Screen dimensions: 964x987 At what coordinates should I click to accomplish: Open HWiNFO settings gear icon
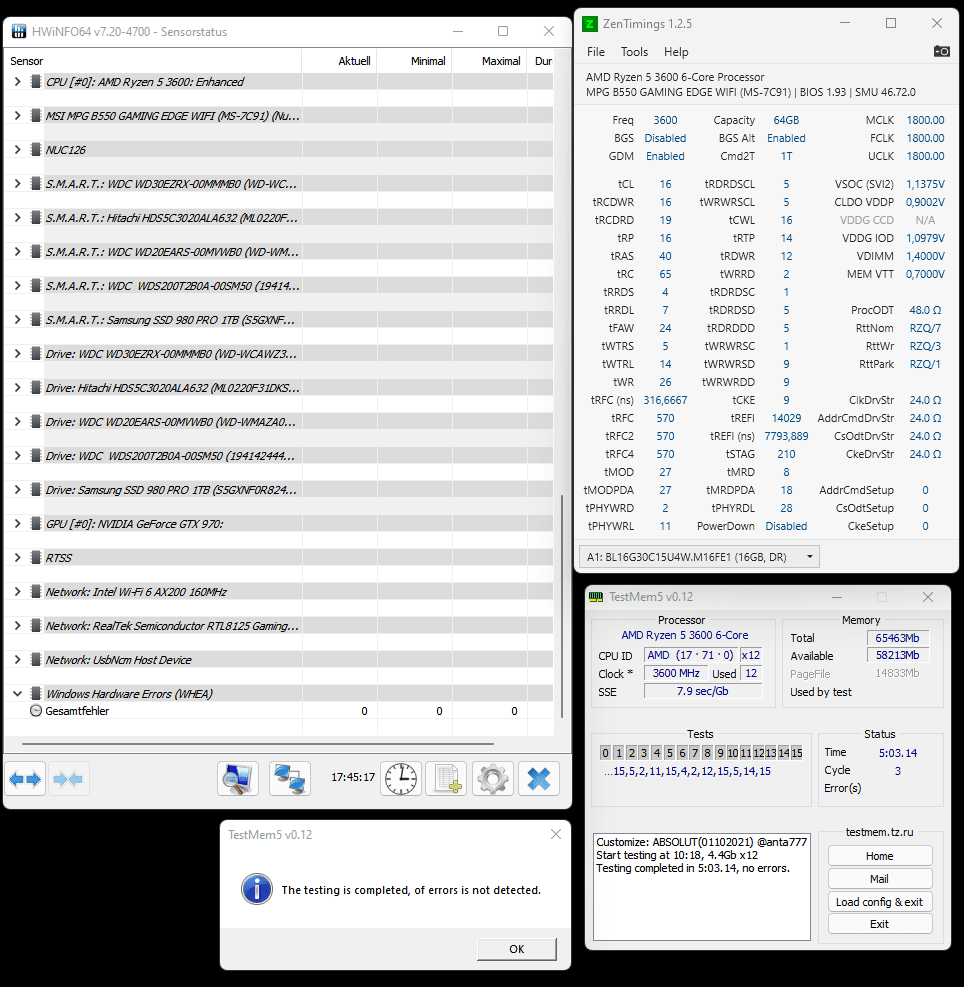[x=493, y=779]
